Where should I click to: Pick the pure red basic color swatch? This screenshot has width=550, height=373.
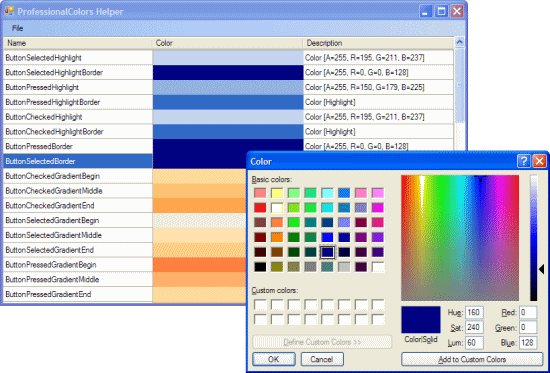260,208
